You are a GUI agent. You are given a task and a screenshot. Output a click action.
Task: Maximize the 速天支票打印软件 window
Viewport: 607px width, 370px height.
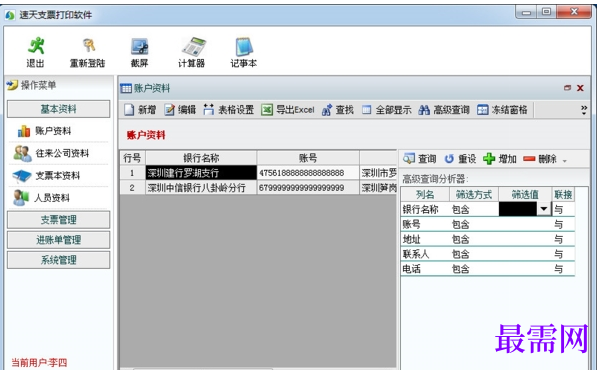point(546,12)
